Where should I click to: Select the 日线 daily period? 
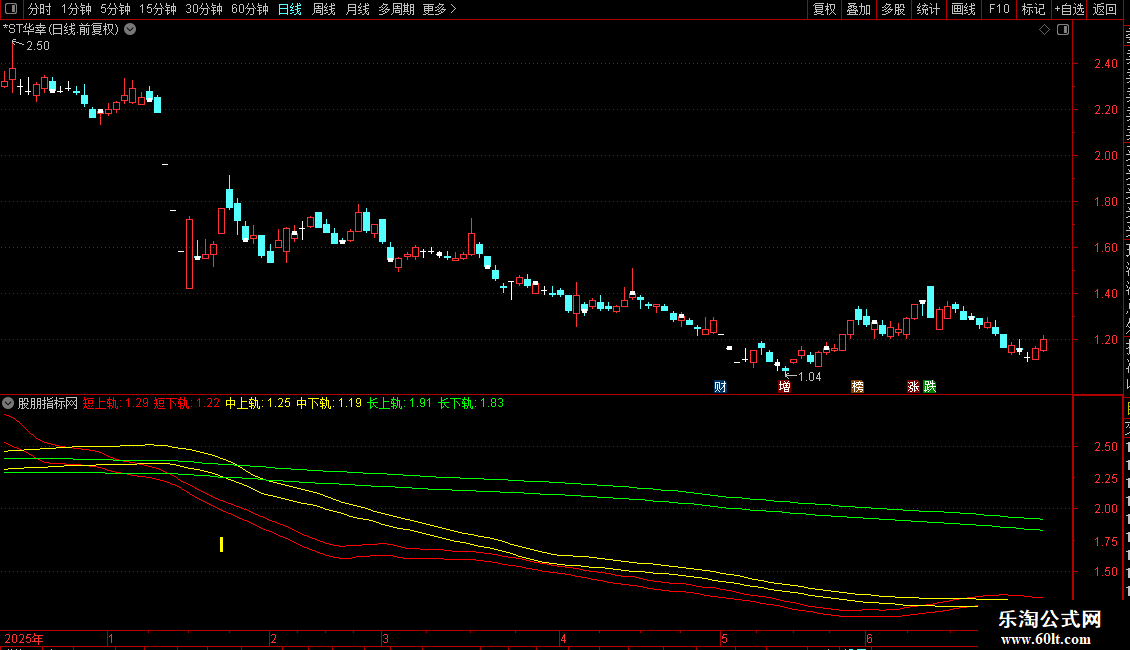tap(290, 9)
